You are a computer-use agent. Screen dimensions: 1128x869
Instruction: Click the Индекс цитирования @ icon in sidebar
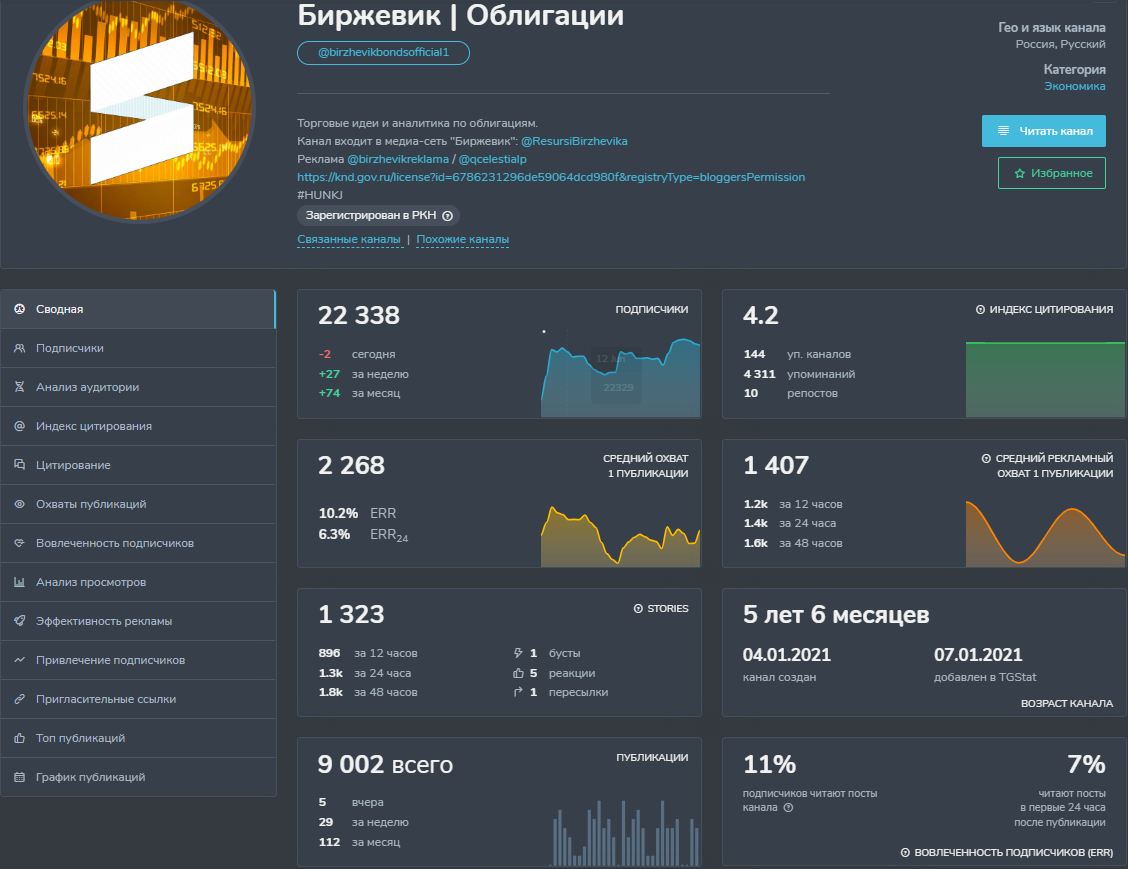pos(19,426)
